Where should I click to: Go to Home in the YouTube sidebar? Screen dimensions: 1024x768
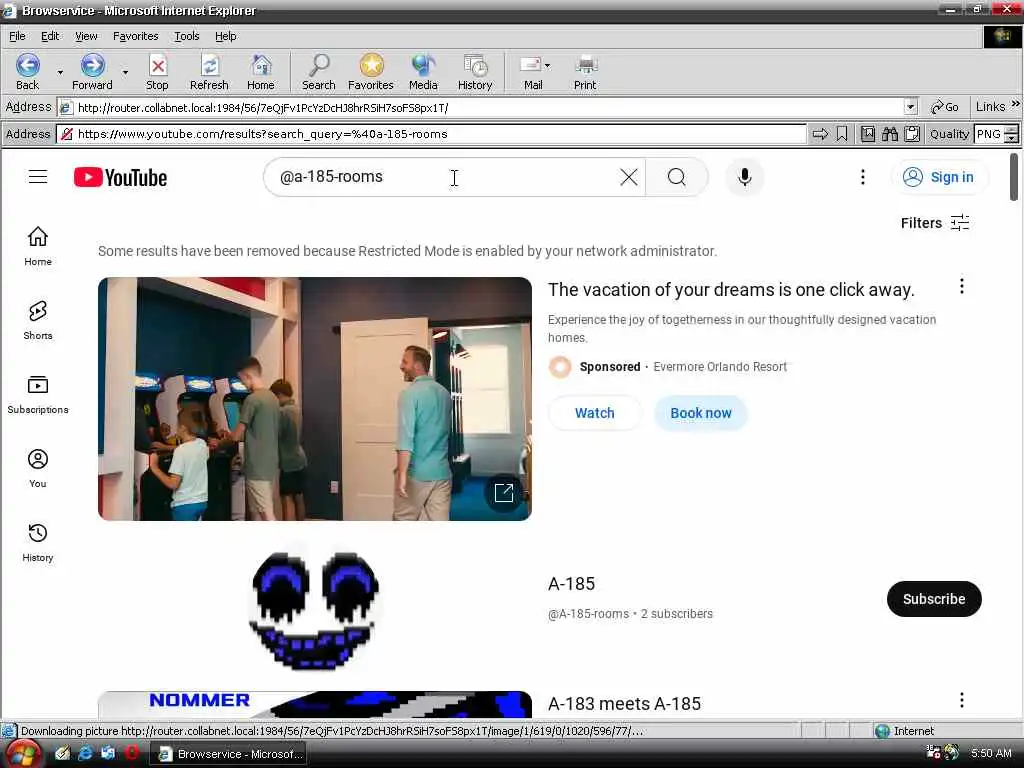click(x=38, y=246)
